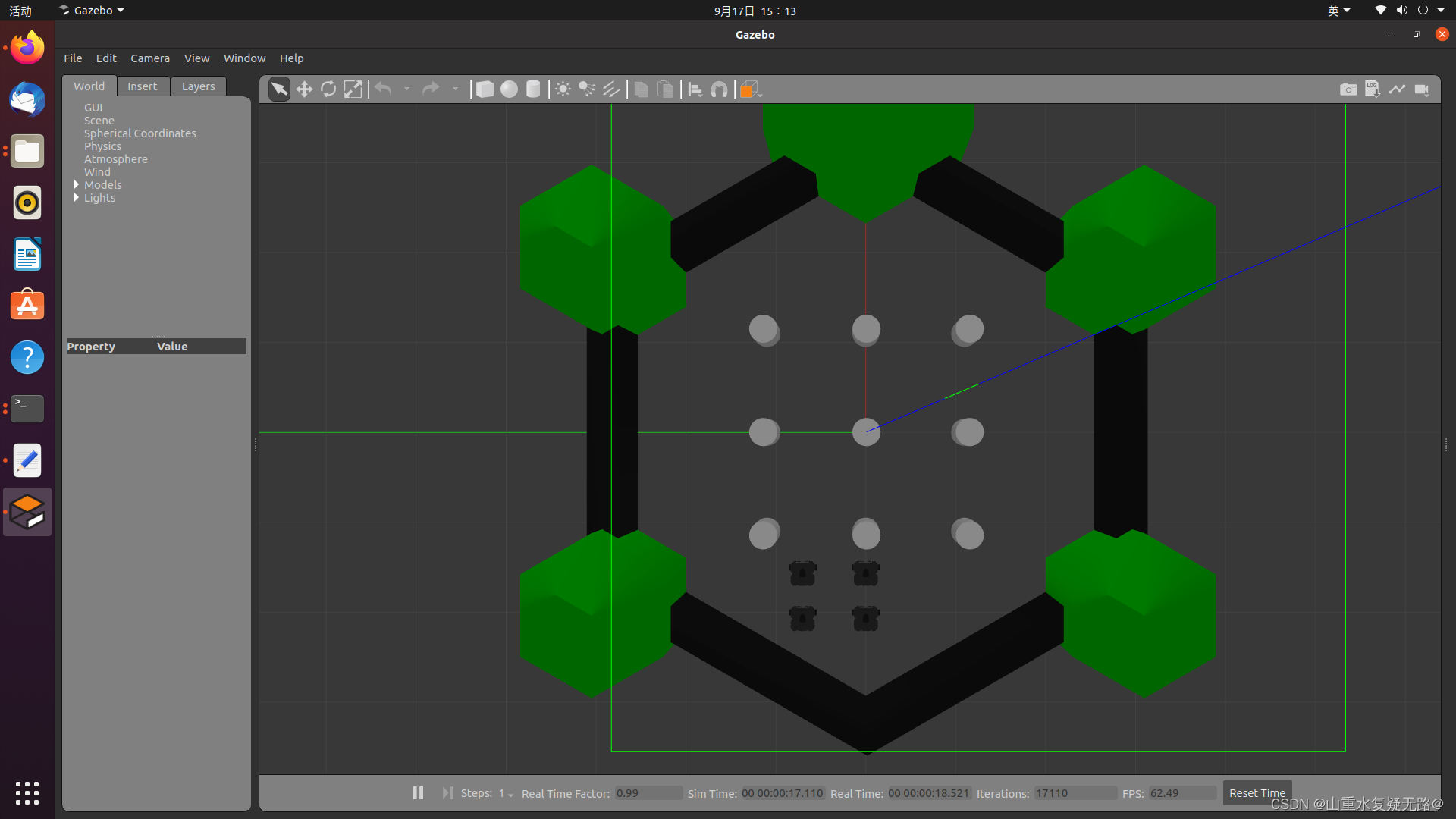Insert a sphere shape
The height and width of the screenshot is (819, 1456).
509,89
